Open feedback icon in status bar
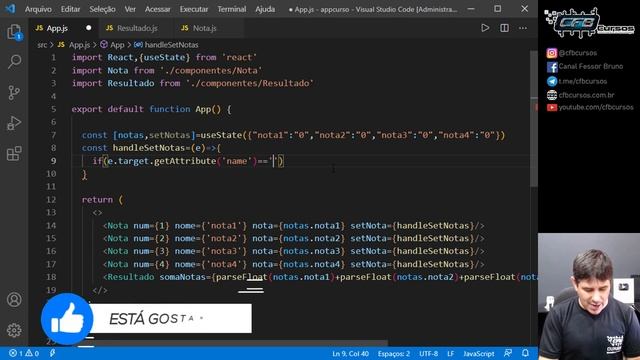640x360 pixels. 508,353
